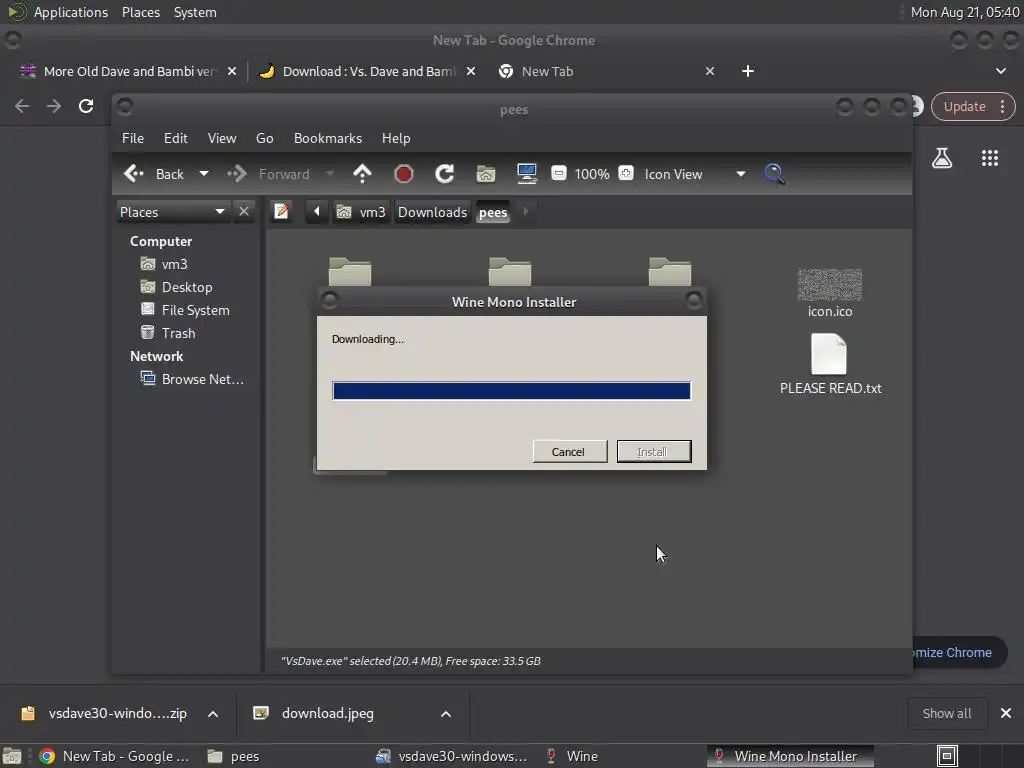The height and width of the screenshot is (768, 1024).
Task: Expand options for vsdave30 zip download
Action: click(x=213, y=714)
